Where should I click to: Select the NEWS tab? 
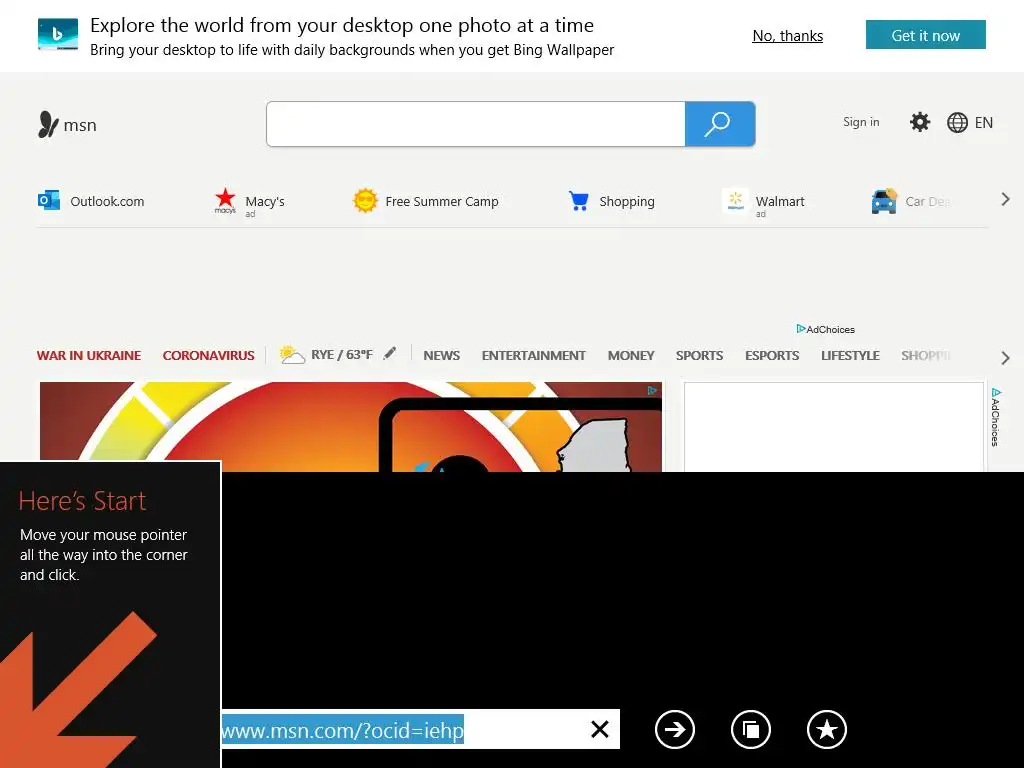(441, 355)
